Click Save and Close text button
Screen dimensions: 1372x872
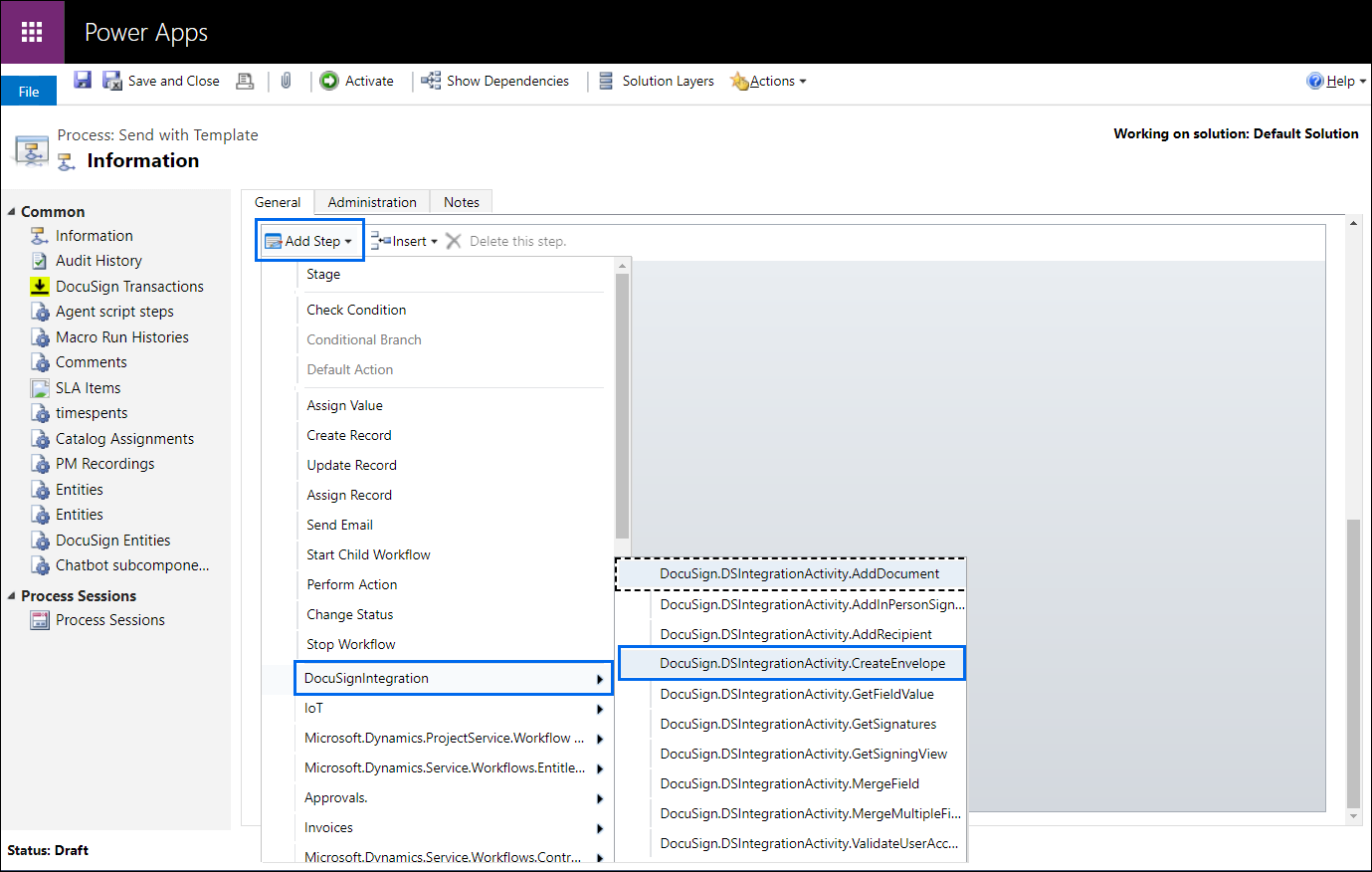(x=174, y=81)
